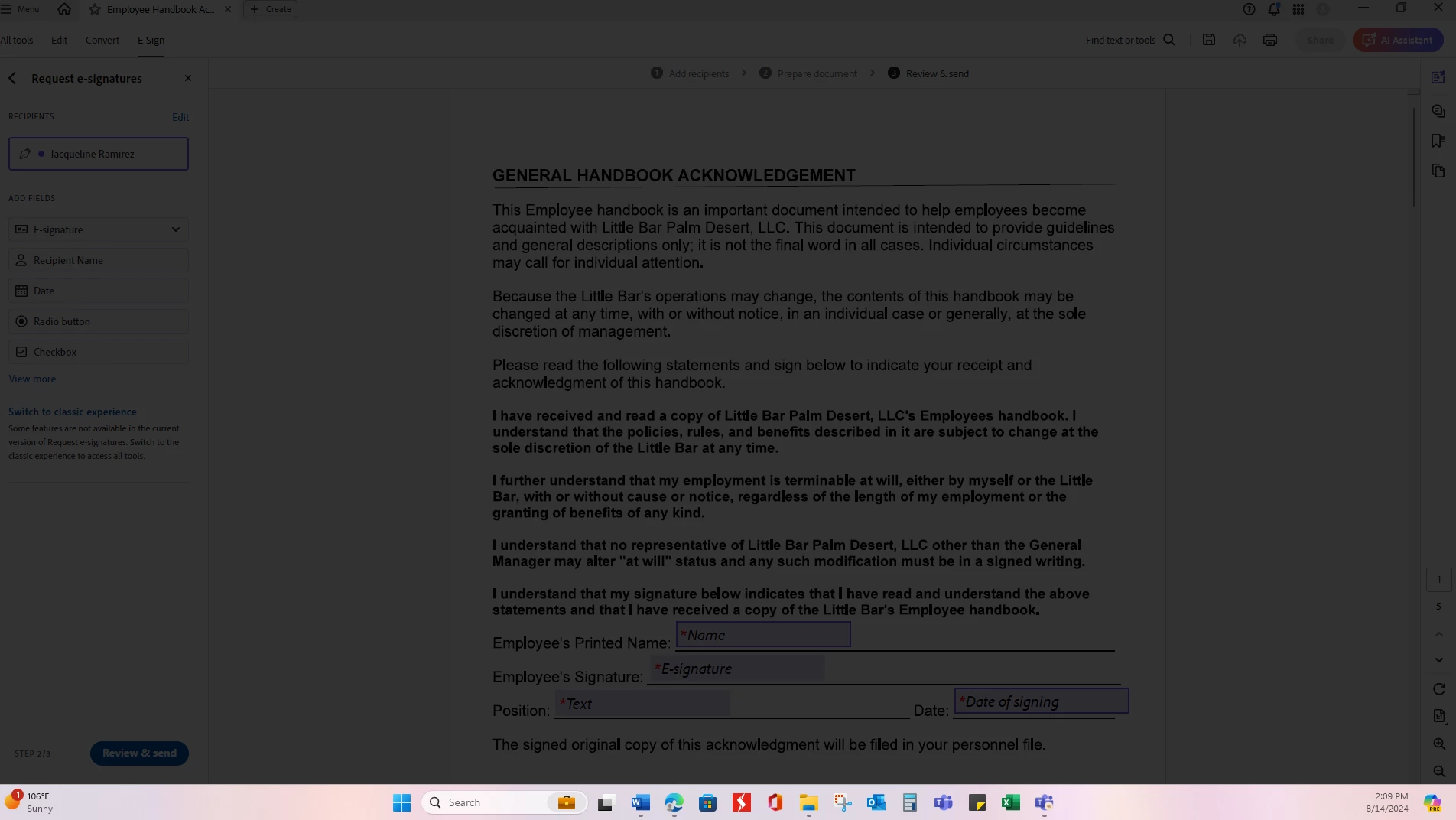Go to Review & send step
Image resolution: width=1456 pixels, height=820 pixels.
(928, 73)
